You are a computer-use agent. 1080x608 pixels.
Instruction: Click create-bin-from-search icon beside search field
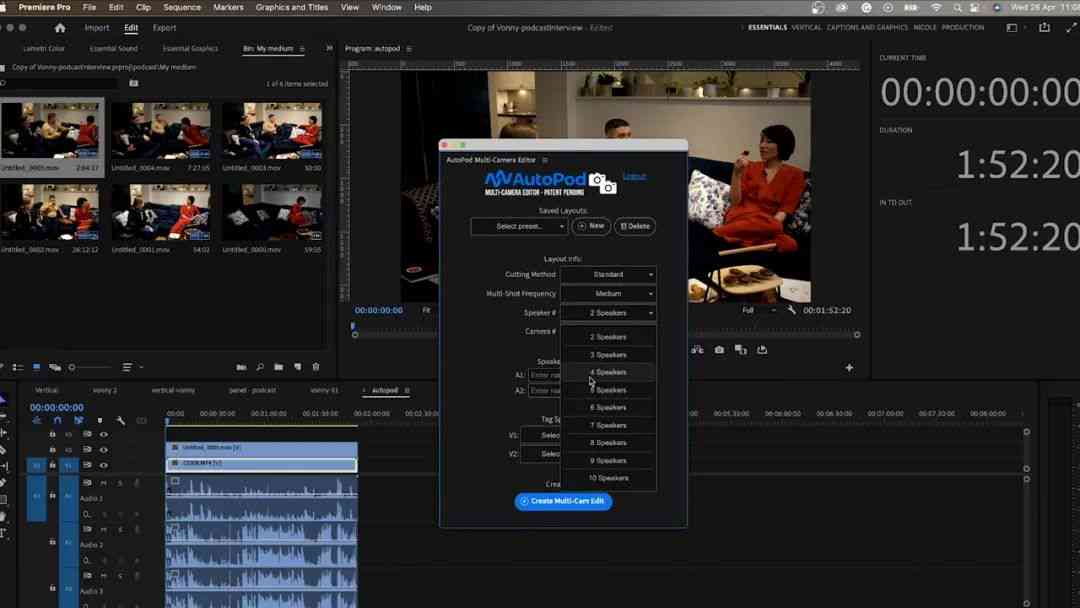pos(134,83)
